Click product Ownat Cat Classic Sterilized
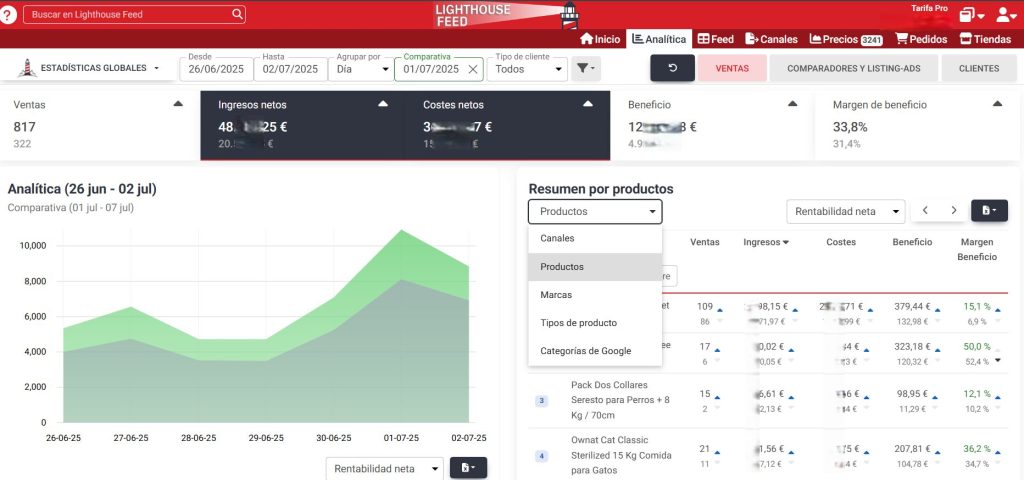1024x480 pixels. pos(621,456)
